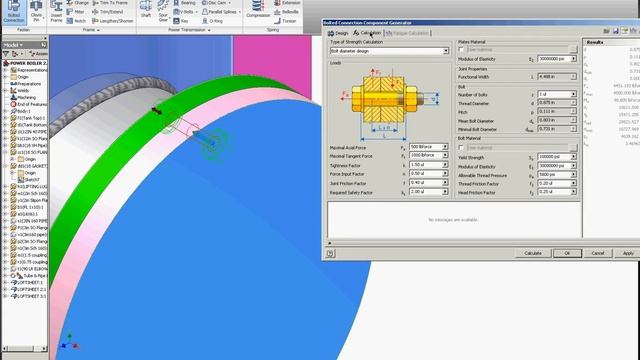Open the Bearing generator
This screenshot has width=640, height=360.
[x=184, y=3]
